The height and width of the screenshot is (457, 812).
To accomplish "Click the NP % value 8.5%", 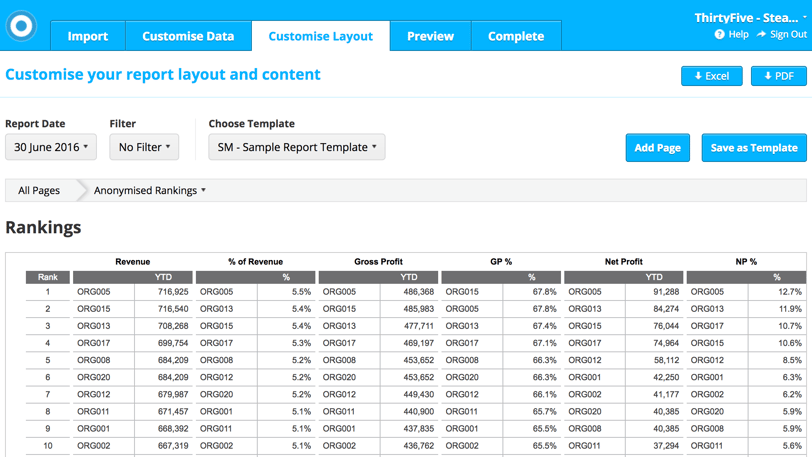I will coord(792,360).
